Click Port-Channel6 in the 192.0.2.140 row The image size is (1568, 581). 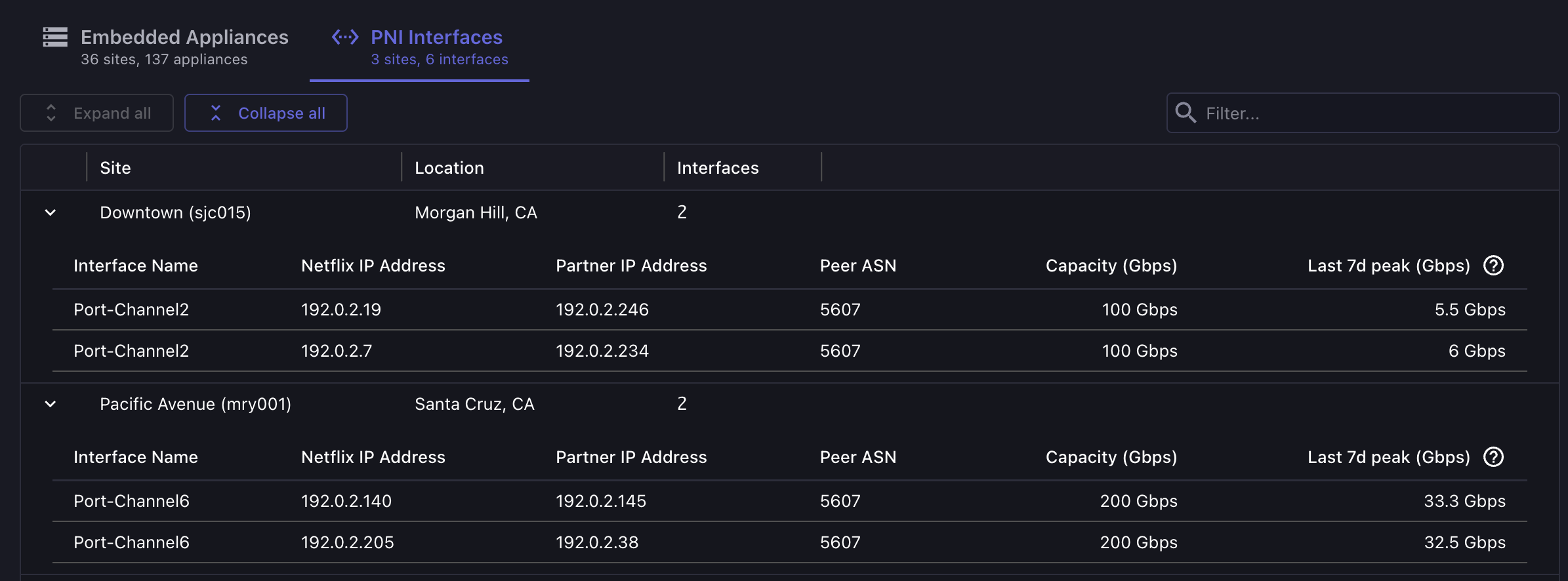coord(131,501)
